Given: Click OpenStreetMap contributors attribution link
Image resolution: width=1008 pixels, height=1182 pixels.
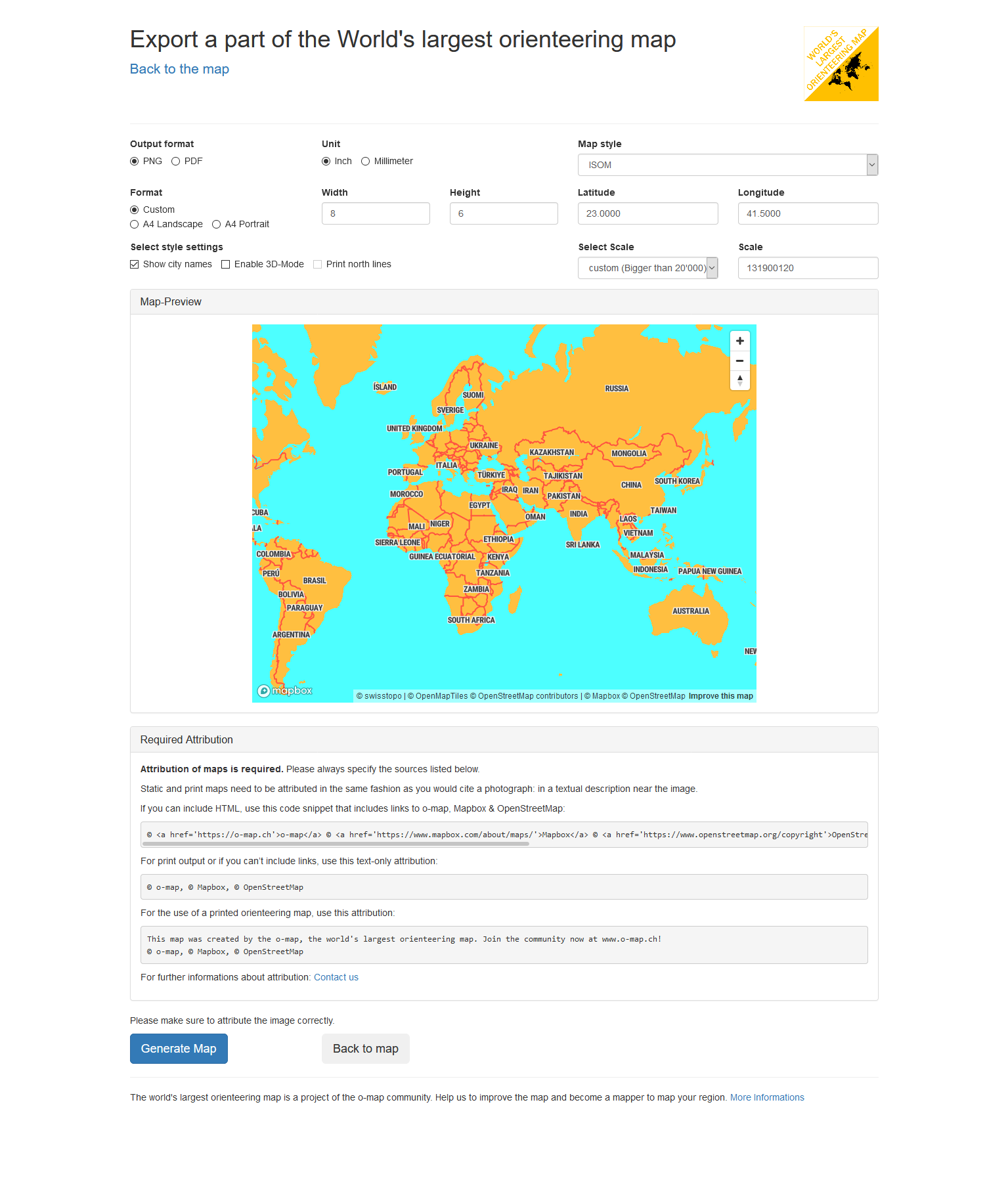Looking at the screenshot, I should 524,696.
